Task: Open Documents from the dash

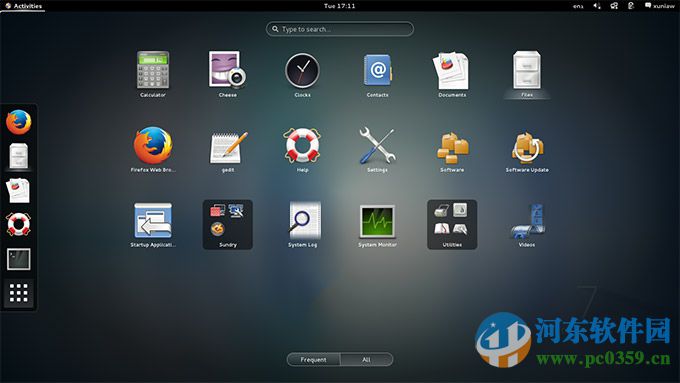Action: pyautogui.click(x=18, y=190)
